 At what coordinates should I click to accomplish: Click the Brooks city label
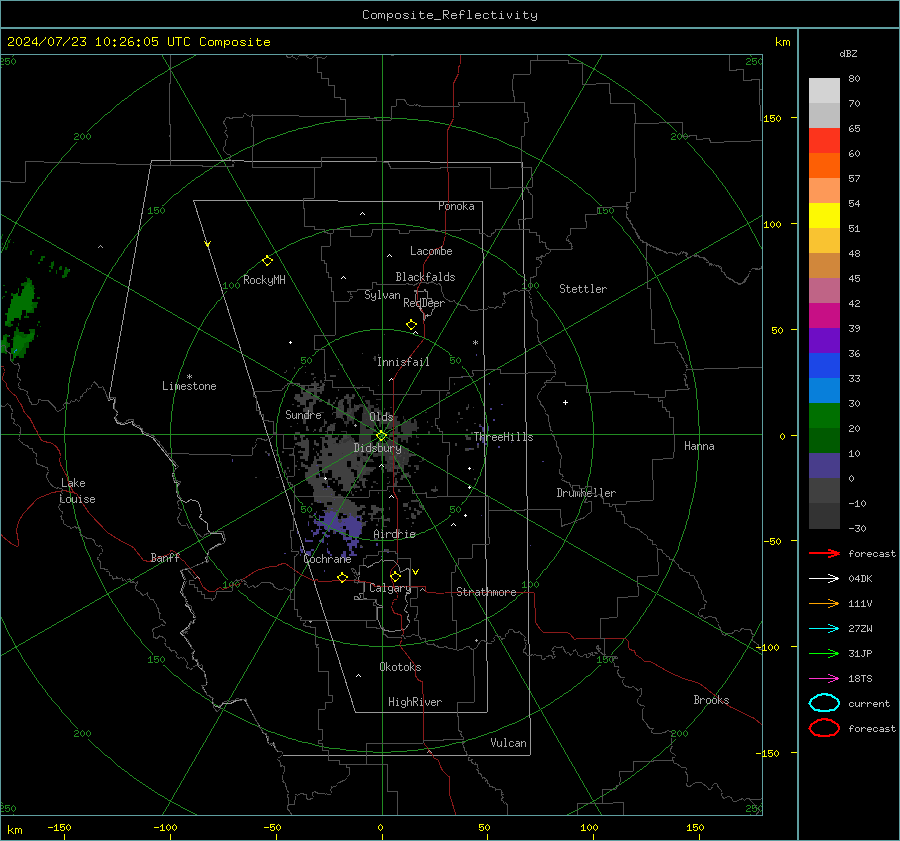pos(711,700)
